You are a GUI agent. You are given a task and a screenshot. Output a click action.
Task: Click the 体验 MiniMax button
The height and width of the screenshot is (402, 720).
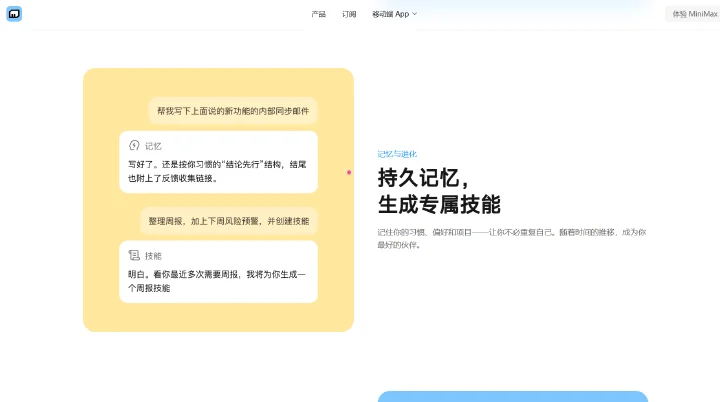pyautogui.click(x=694, y=14)
